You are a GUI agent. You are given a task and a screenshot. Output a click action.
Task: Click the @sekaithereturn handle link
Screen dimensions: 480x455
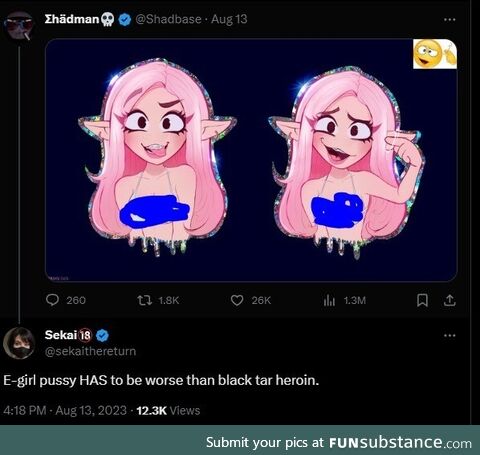90,351
